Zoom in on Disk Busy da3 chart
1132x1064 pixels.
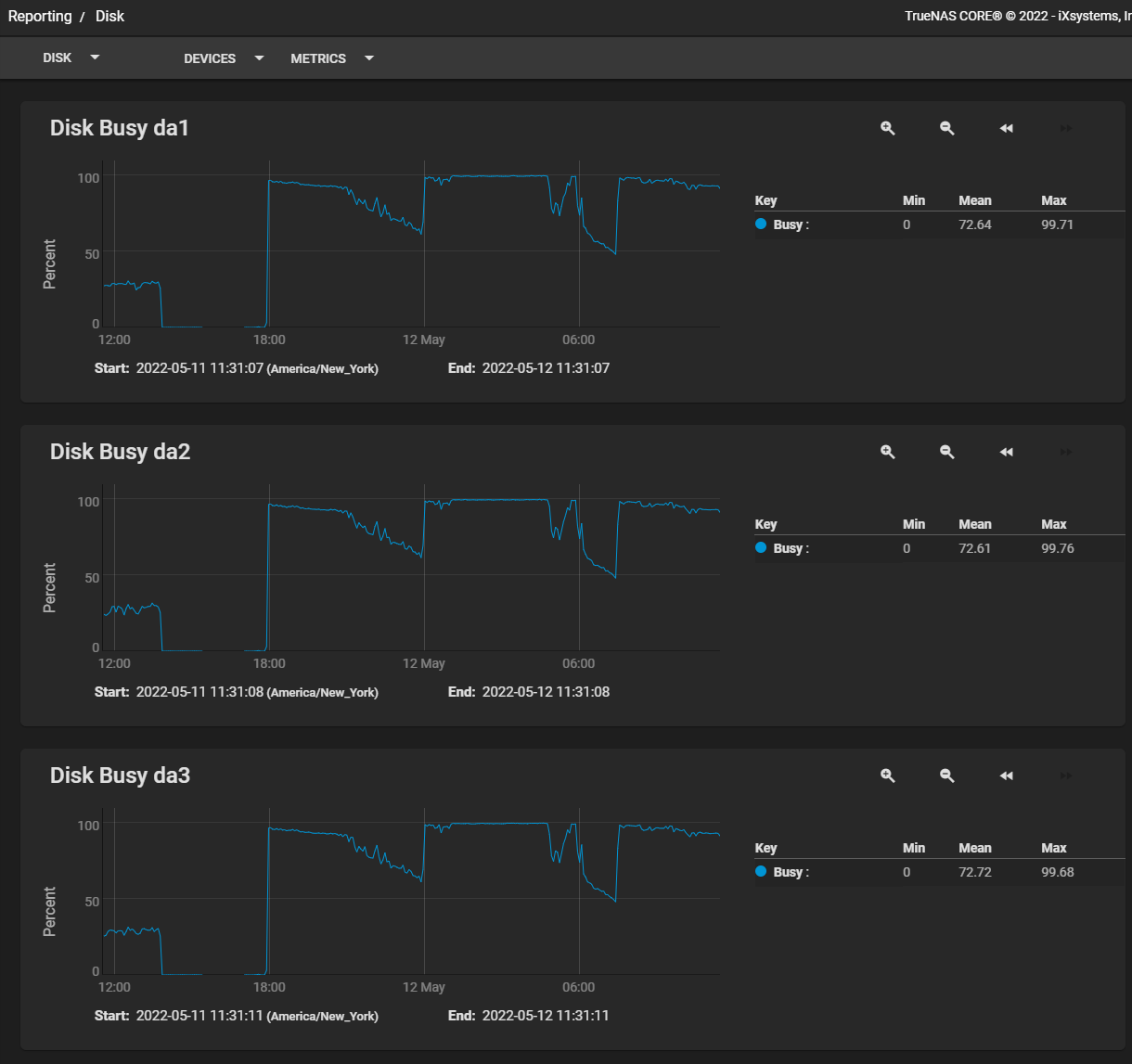click(888, 776)
